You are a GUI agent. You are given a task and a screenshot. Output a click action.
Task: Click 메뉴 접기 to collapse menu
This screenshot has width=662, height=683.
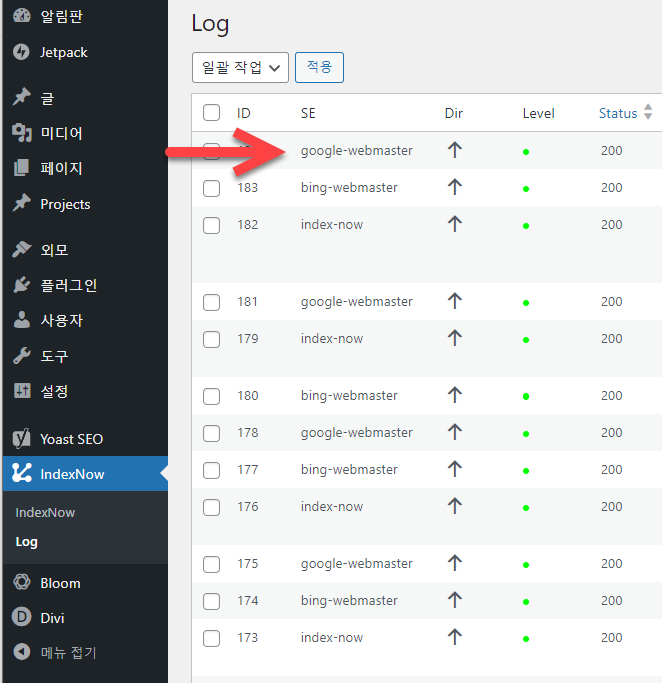[x=68, y=653]
